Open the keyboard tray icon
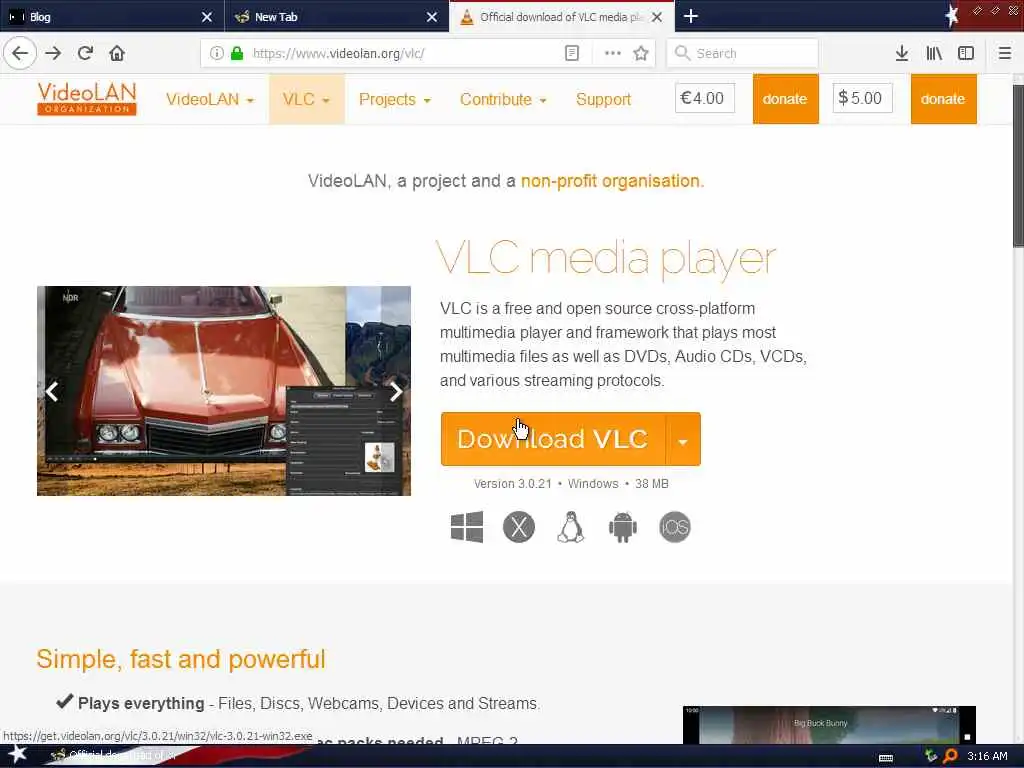The width and height of the screenshot is (1024, 768). [886, 758]
